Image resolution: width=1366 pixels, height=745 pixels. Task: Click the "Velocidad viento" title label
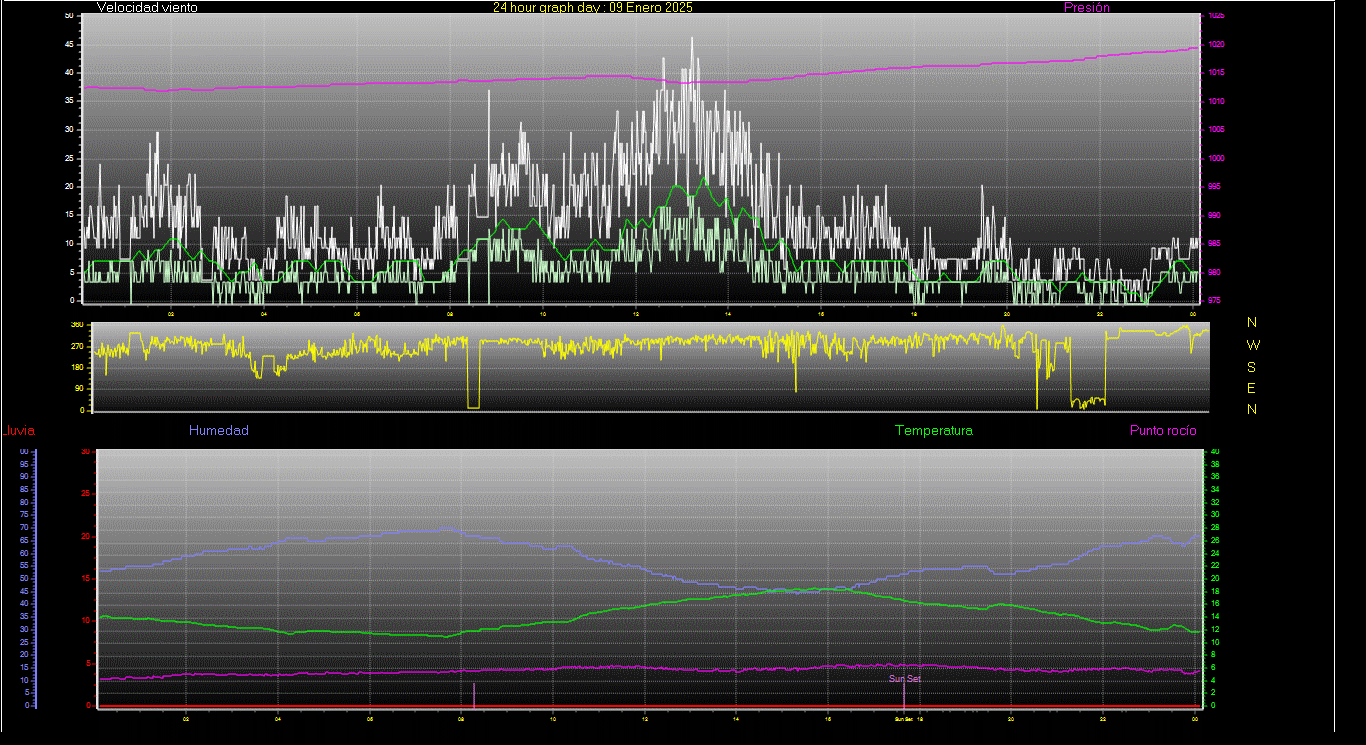tap(147, 7)
